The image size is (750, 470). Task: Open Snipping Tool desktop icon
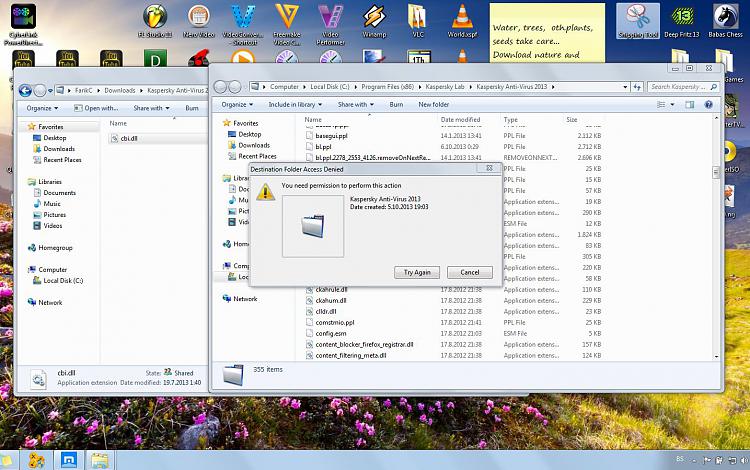(x=638, y=22)
